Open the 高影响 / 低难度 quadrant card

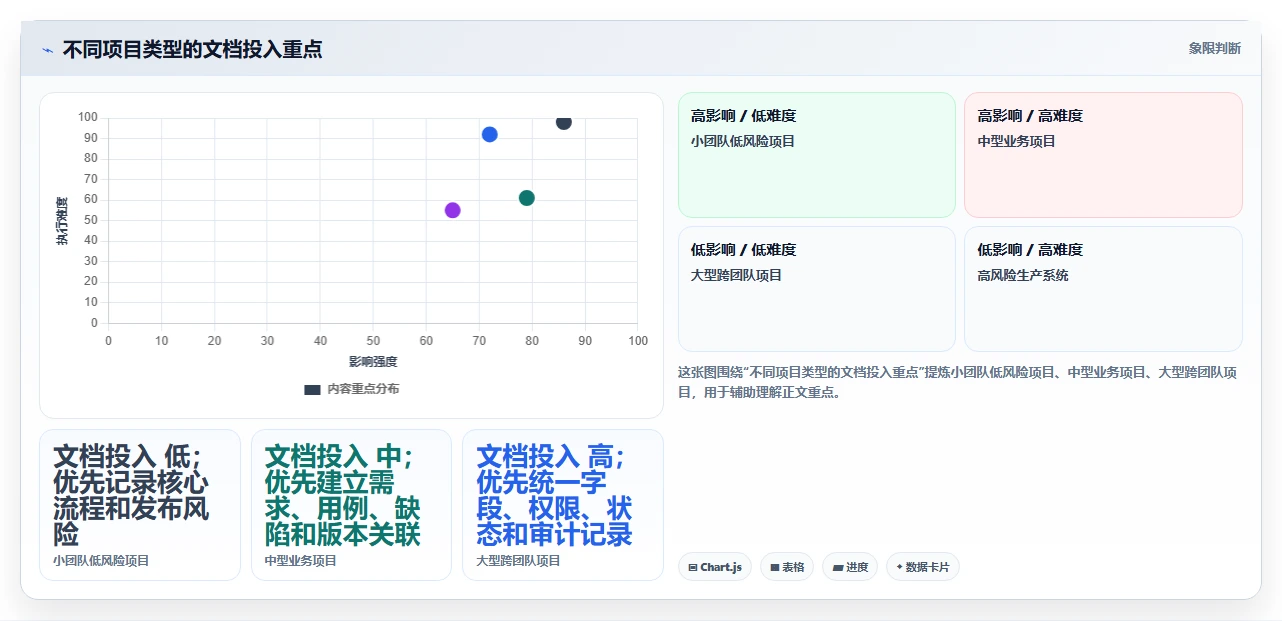[817, 155]
